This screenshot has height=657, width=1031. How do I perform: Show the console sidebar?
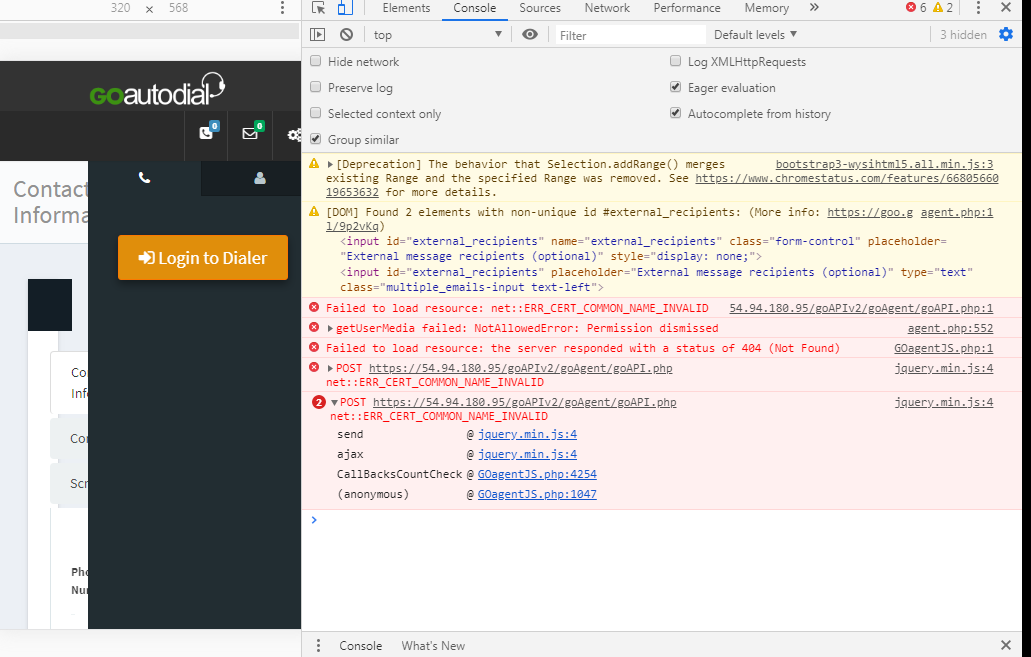318,34
